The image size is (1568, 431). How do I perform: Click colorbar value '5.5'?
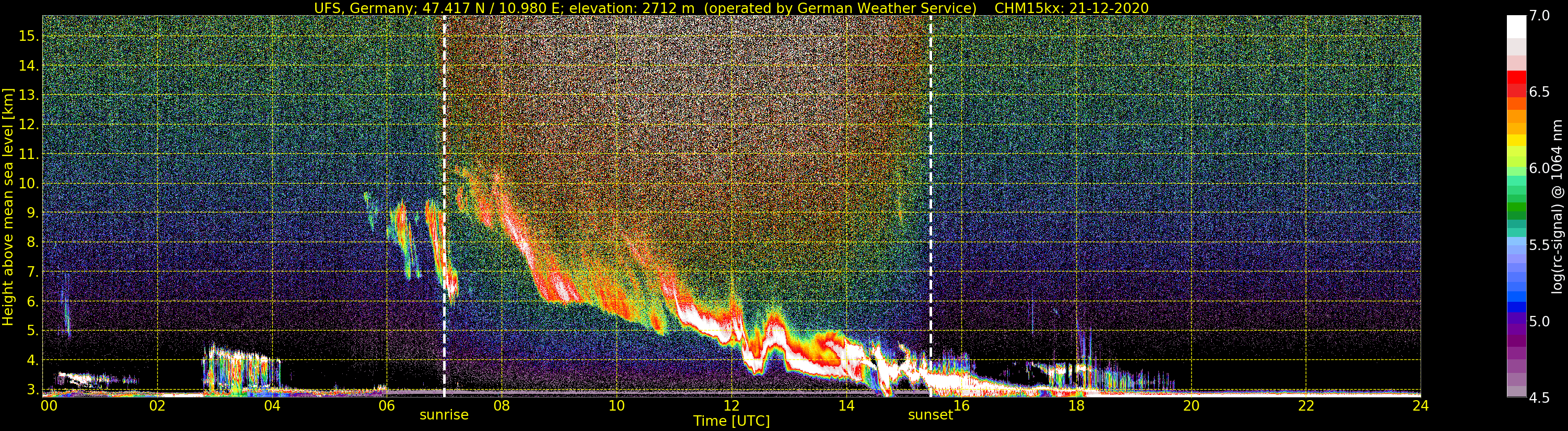coord(1539,245)
